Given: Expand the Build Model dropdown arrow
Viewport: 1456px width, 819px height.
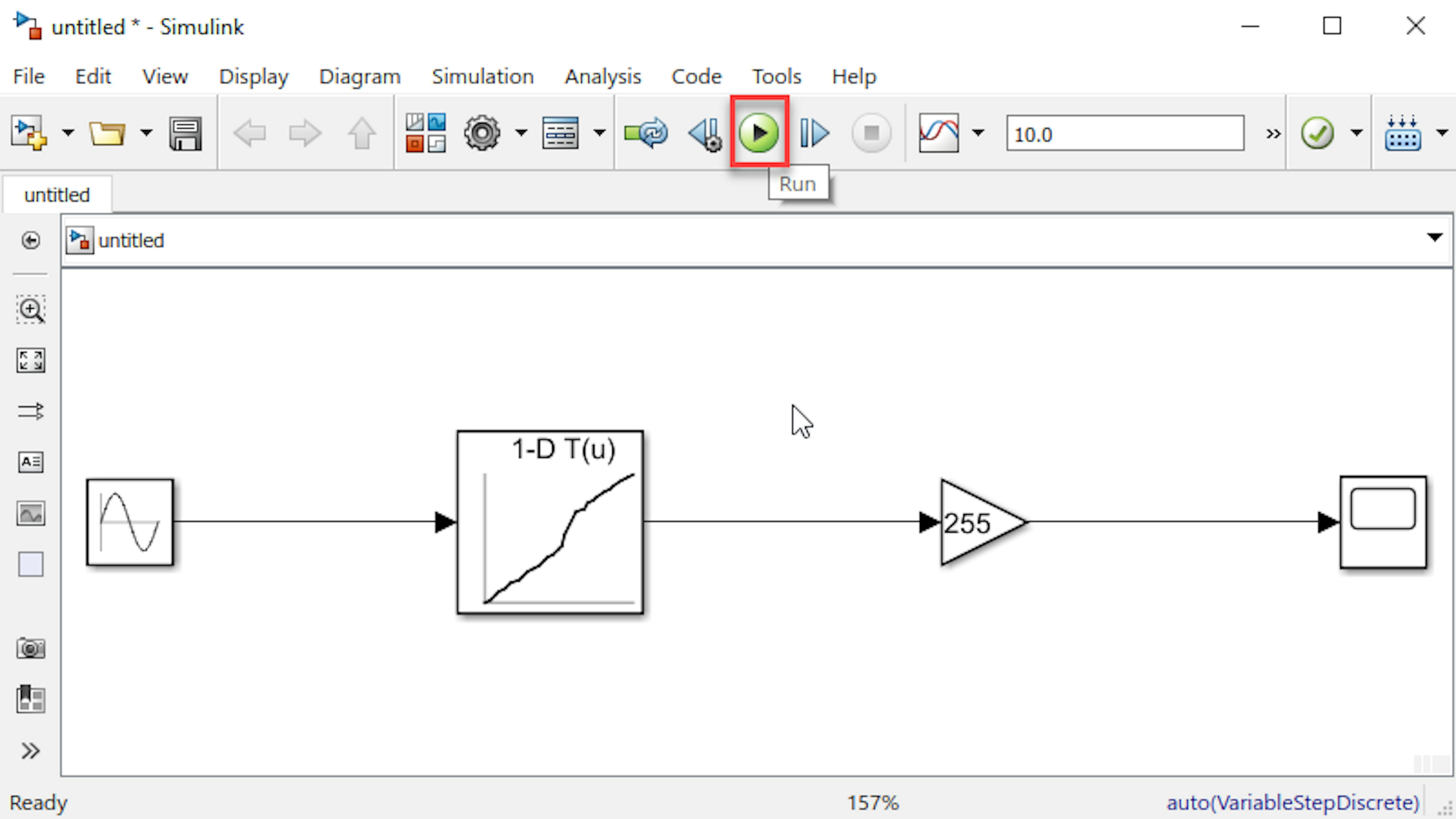Looking at the screenshot, I should (x=1442, y=133).
